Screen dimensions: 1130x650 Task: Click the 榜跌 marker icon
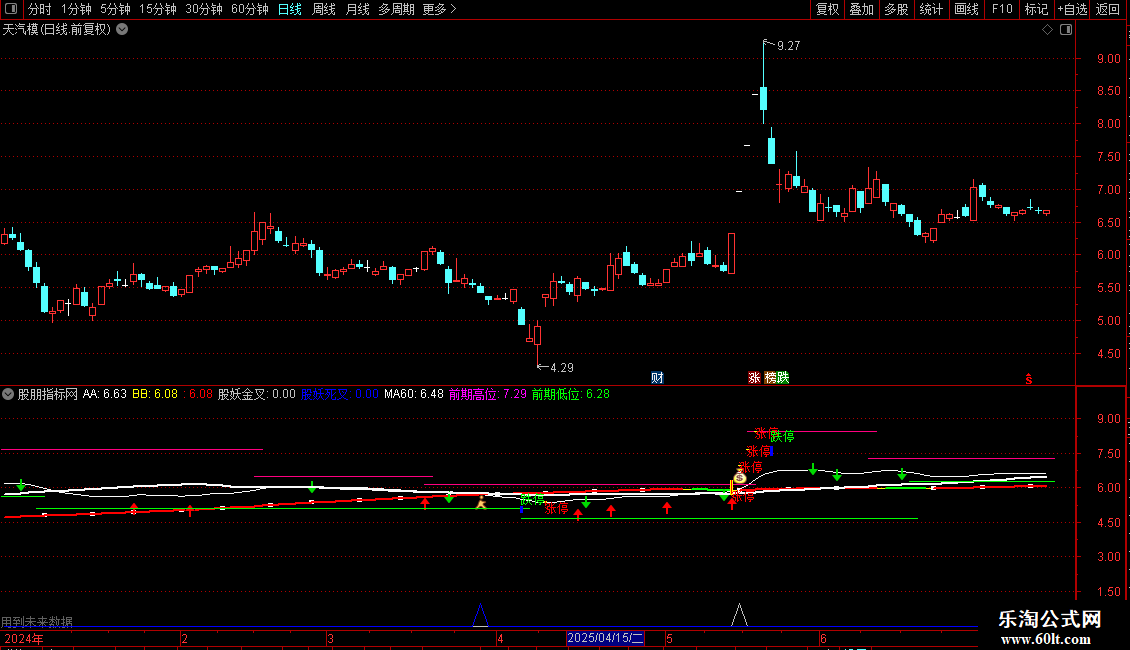pos(777,378)
